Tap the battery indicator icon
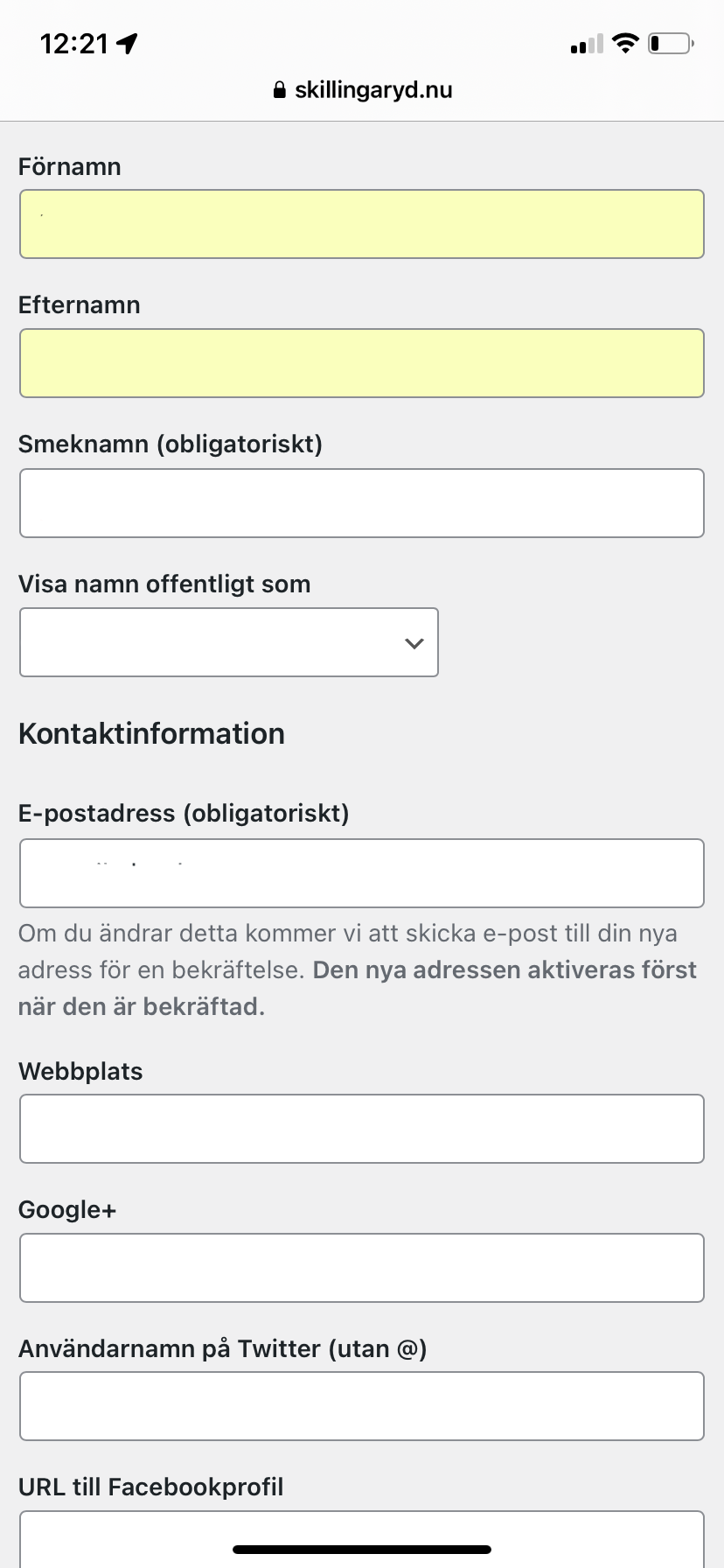 coord(671,43)
